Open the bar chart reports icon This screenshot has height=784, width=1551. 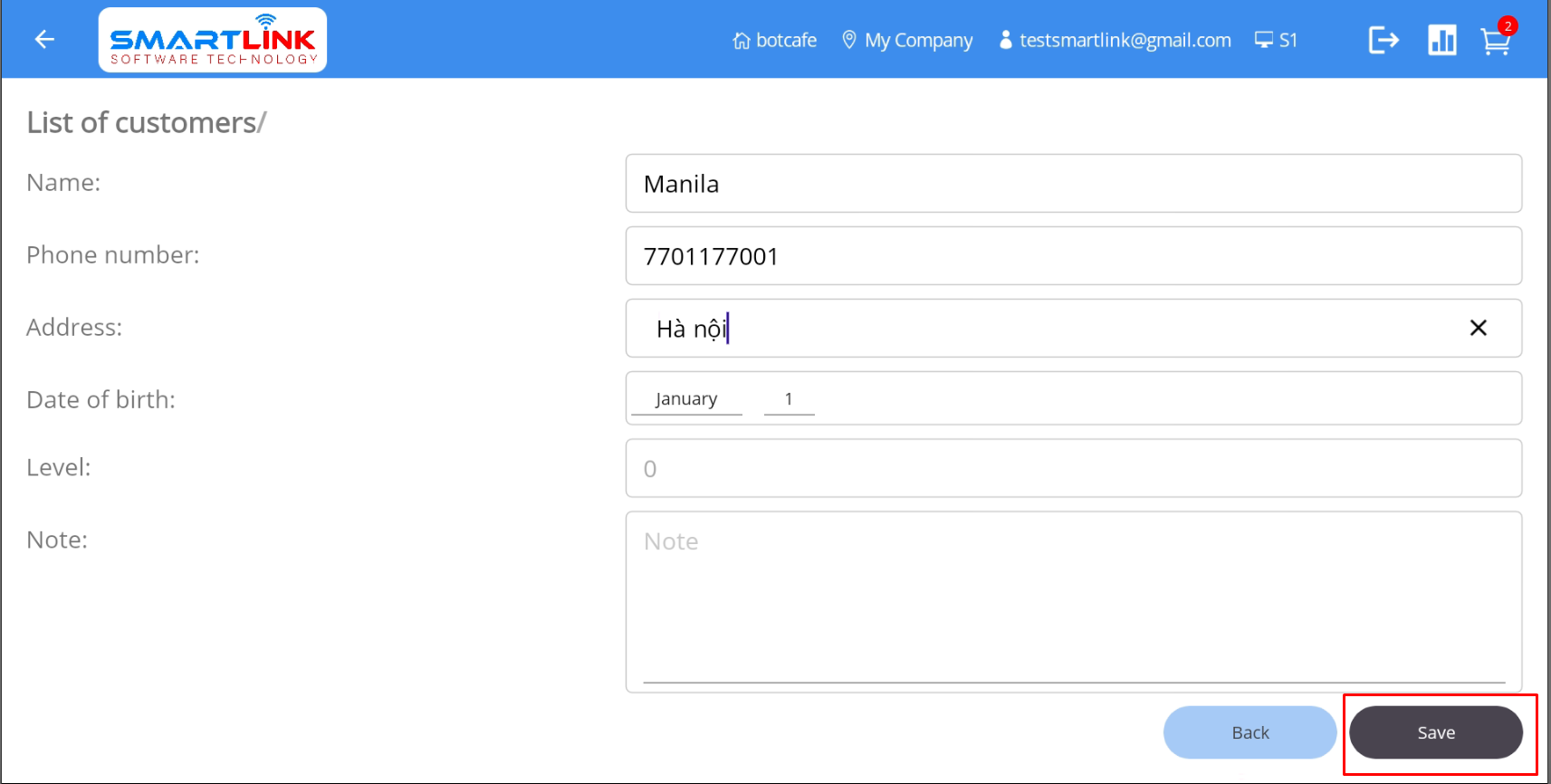(1441, 40)
